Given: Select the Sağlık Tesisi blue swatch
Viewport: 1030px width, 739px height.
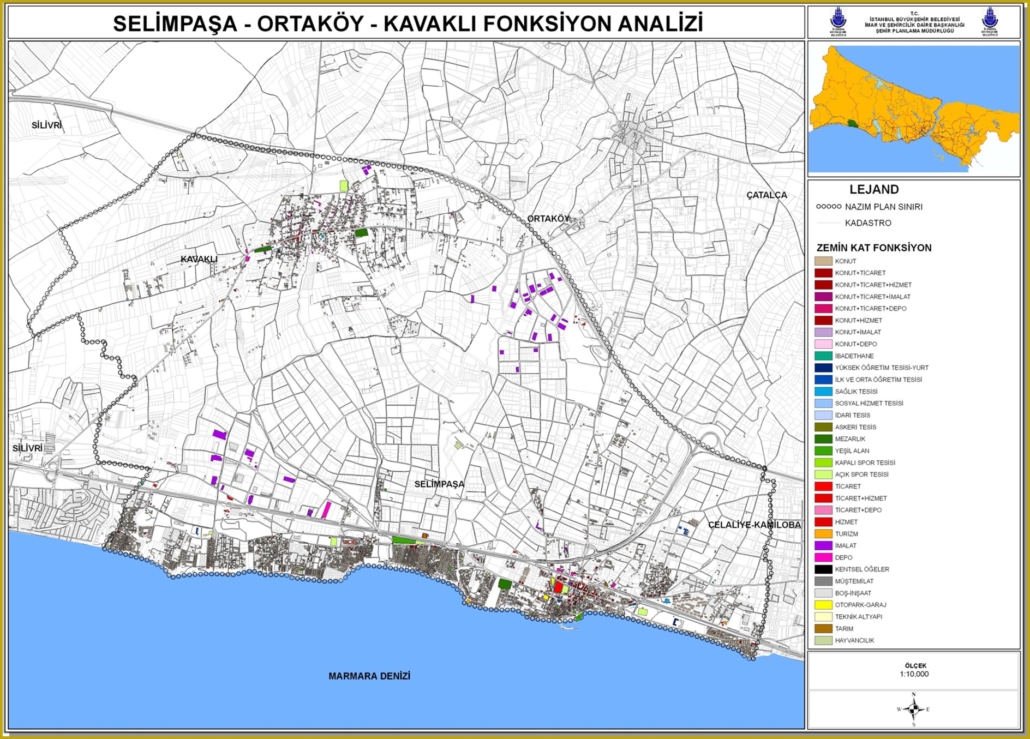Looking at the screenshot, I should pos(822,392).
